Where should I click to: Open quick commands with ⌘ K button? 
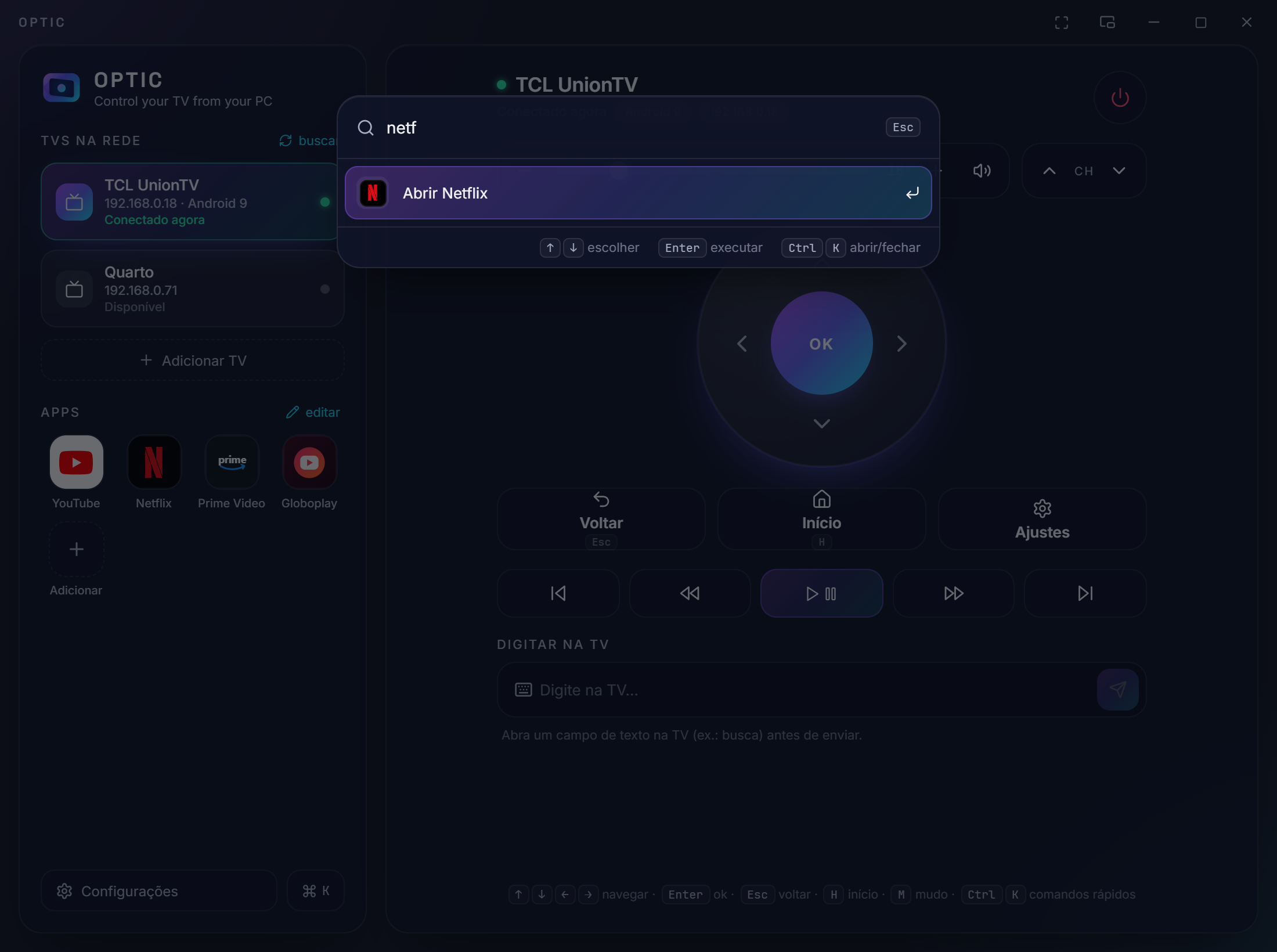pos(316,890)
